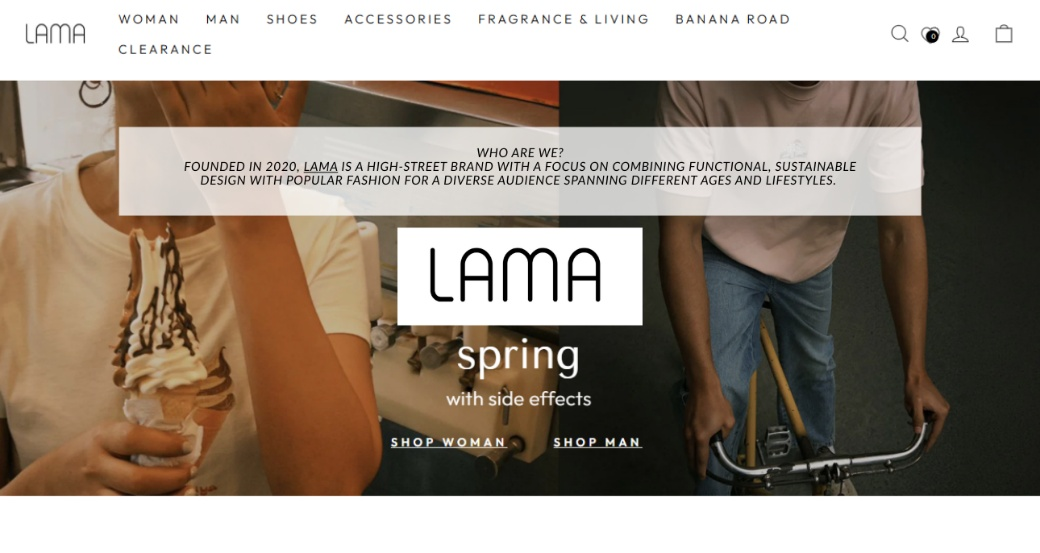The image size is (1040, 553).
Task: Open the FRAGRANCE & LIVING menu
Action: [x=564, y=19]
